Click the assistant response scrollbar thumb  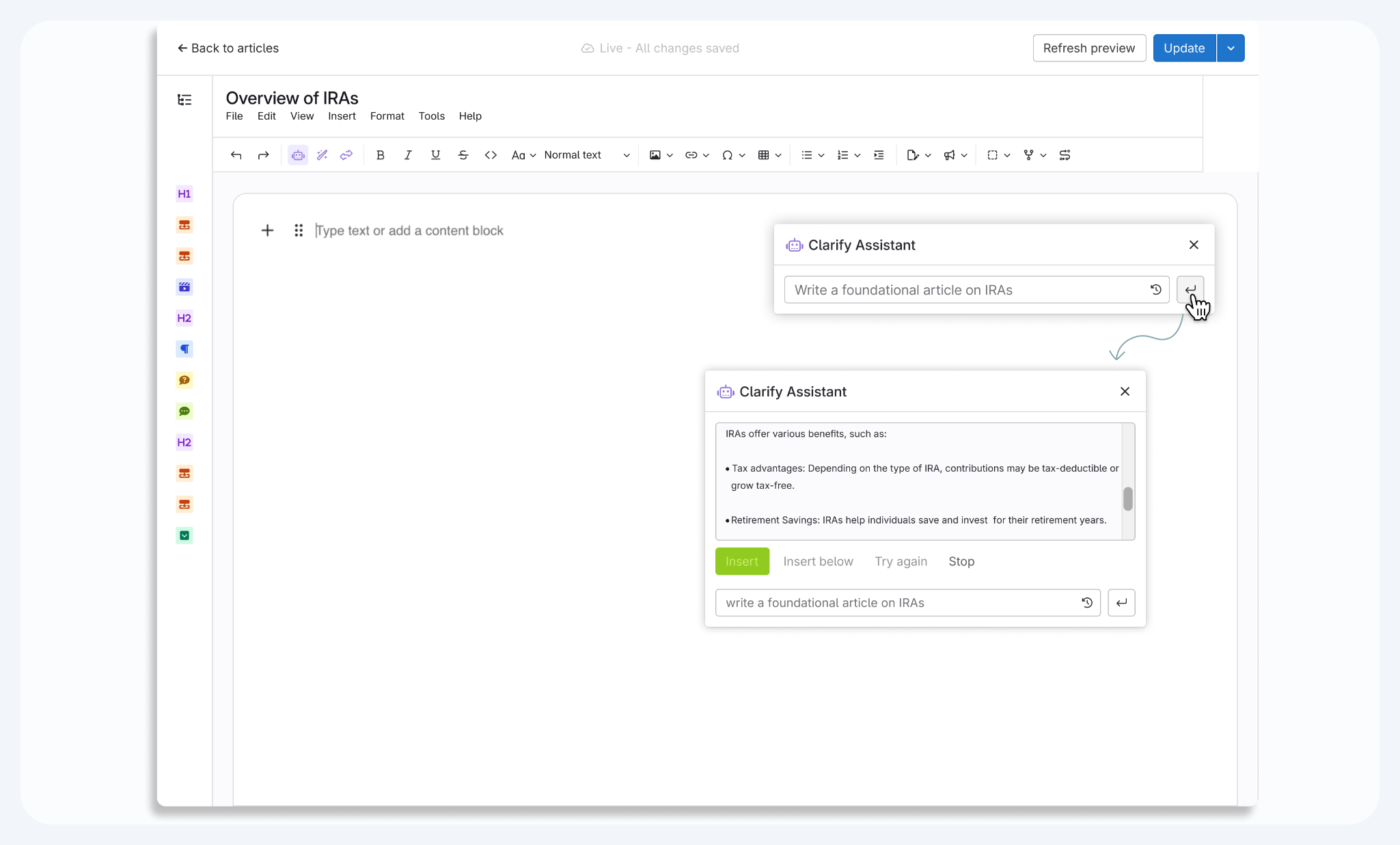1128,499
